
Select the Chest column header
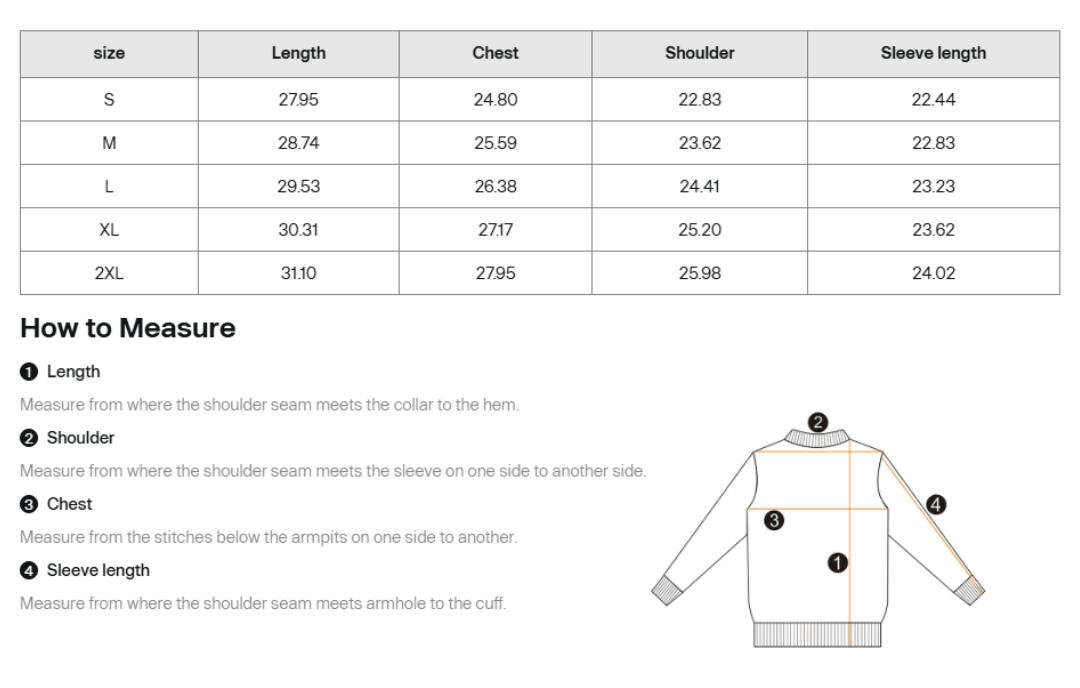[x=495, y=54]
